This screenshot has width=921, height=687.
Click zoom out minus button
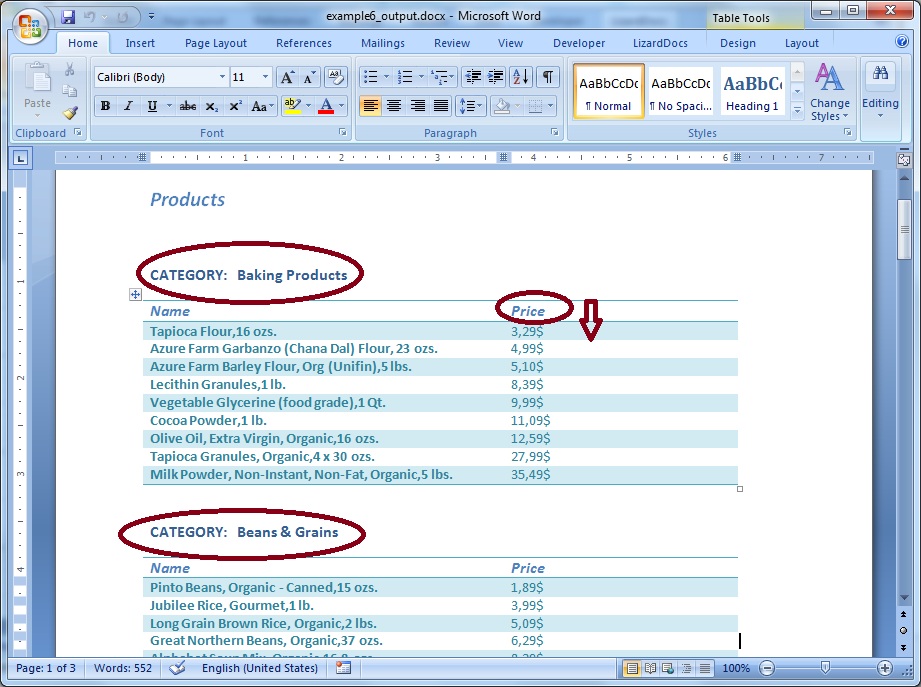pyautogui.click(x=767, y=668)
